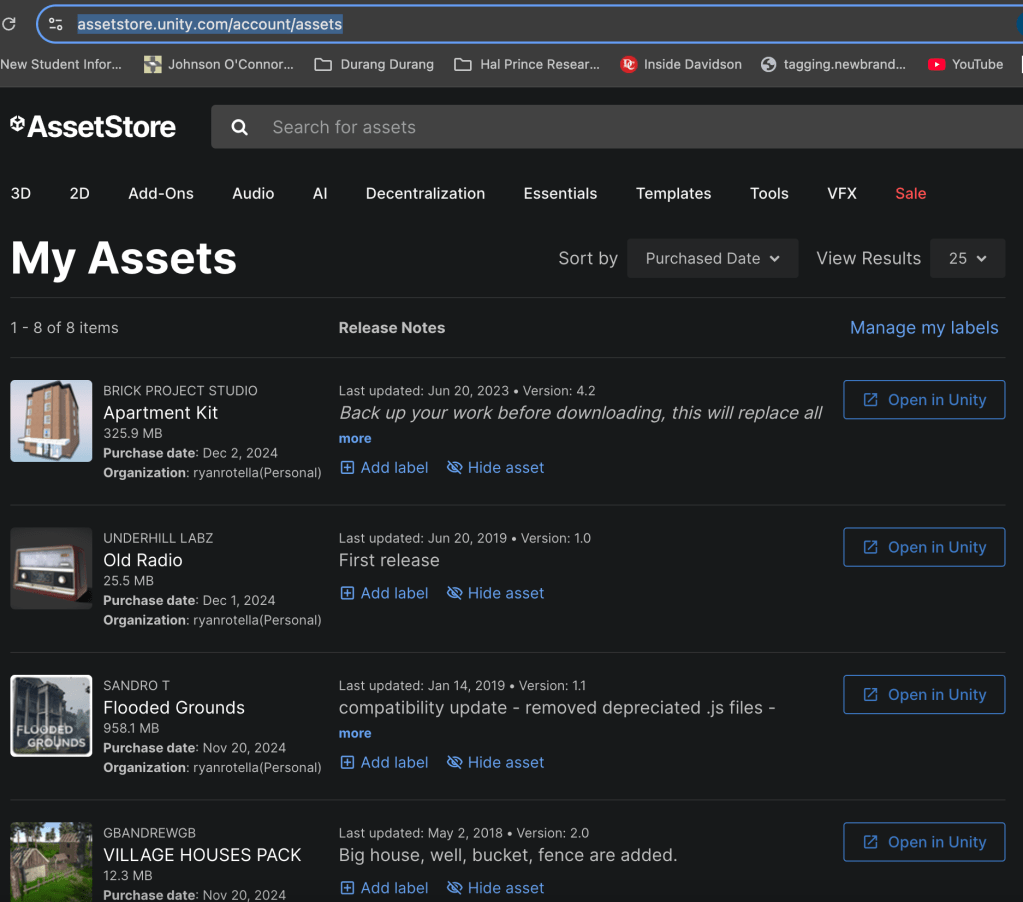Open the Durang Durang bookmark folder
The image size is (1023, 902).
point(374,64)
